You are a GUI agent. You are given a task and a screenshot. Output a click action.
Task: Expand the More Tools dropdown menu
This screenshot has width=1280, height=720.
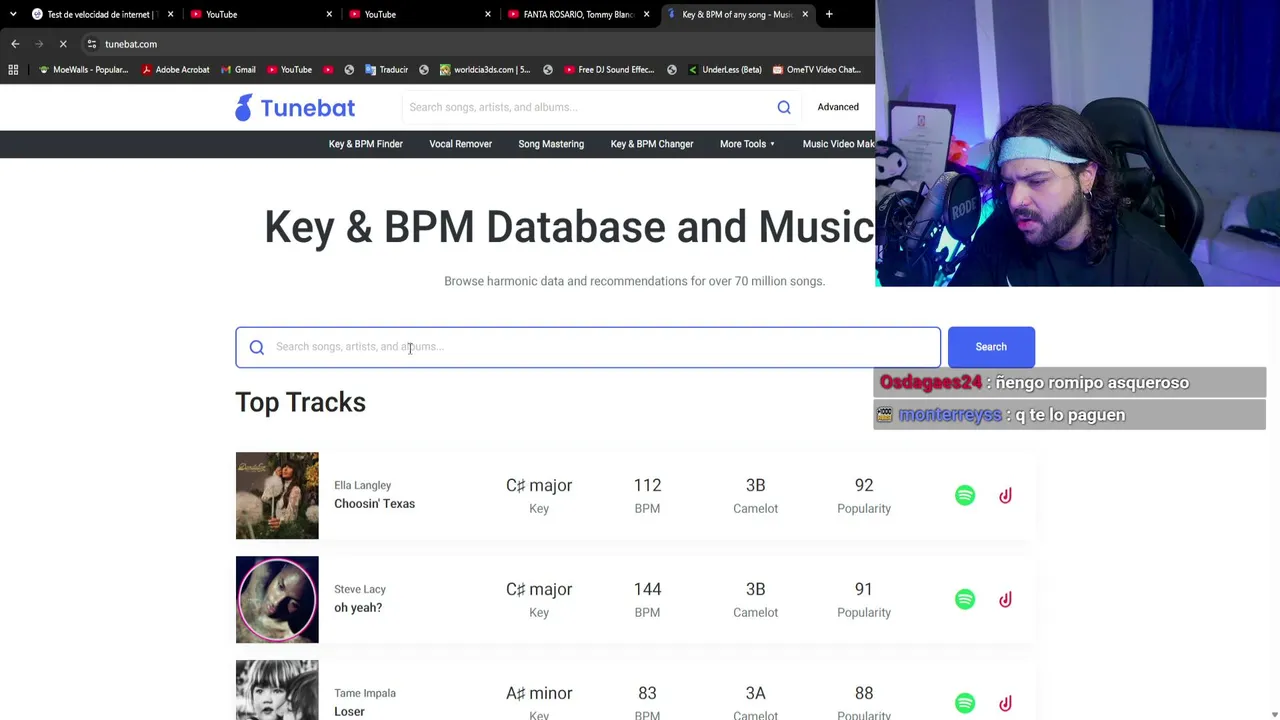tap(748, 144)
